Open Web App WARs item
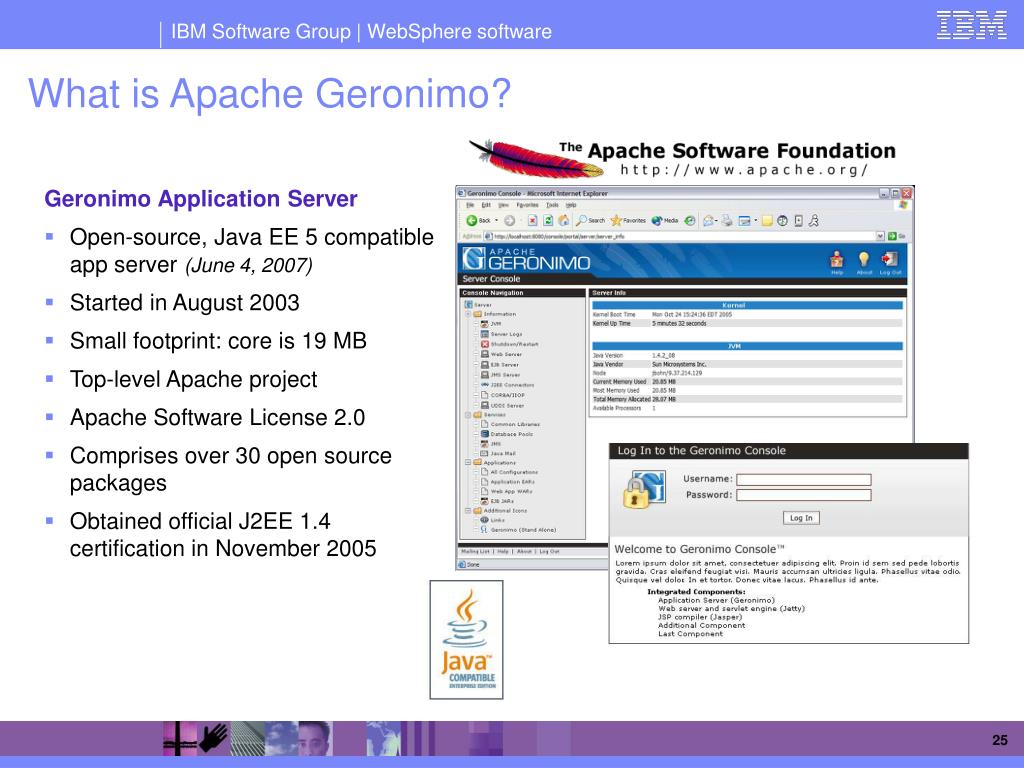The width and height of the screenshot is (1024, 768). (506, 491)
